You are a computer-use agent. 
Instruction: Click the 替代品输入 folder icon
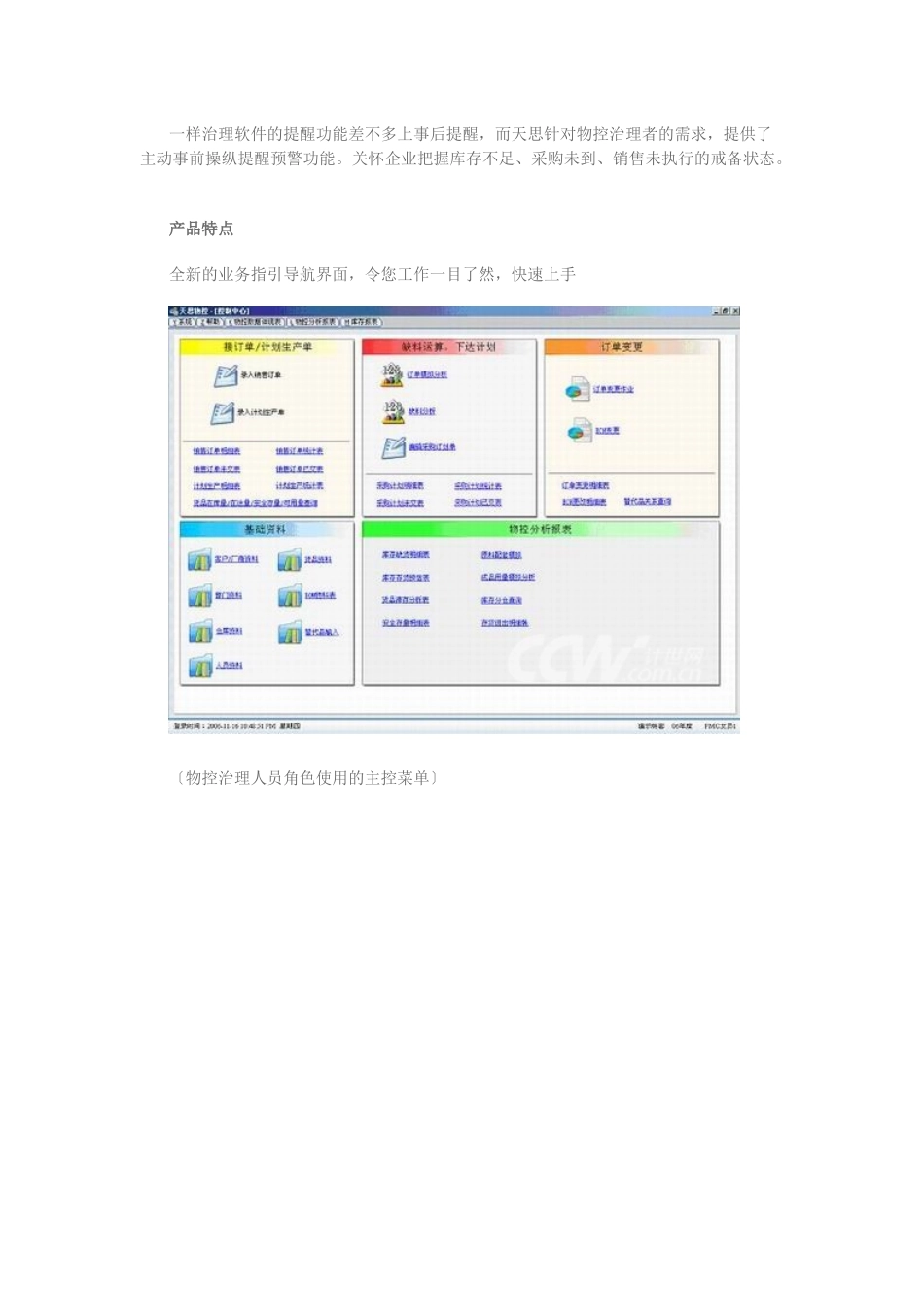[x=290, y=632]
